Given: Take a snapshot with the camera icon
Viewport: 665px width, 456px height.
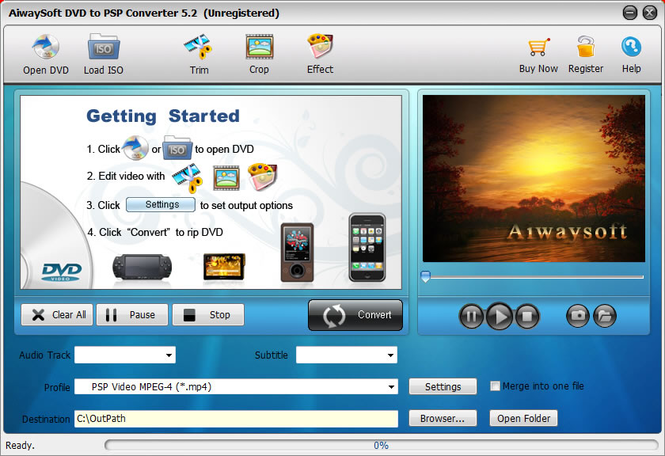Looking at the screenshot, I should tap(578, 316).
